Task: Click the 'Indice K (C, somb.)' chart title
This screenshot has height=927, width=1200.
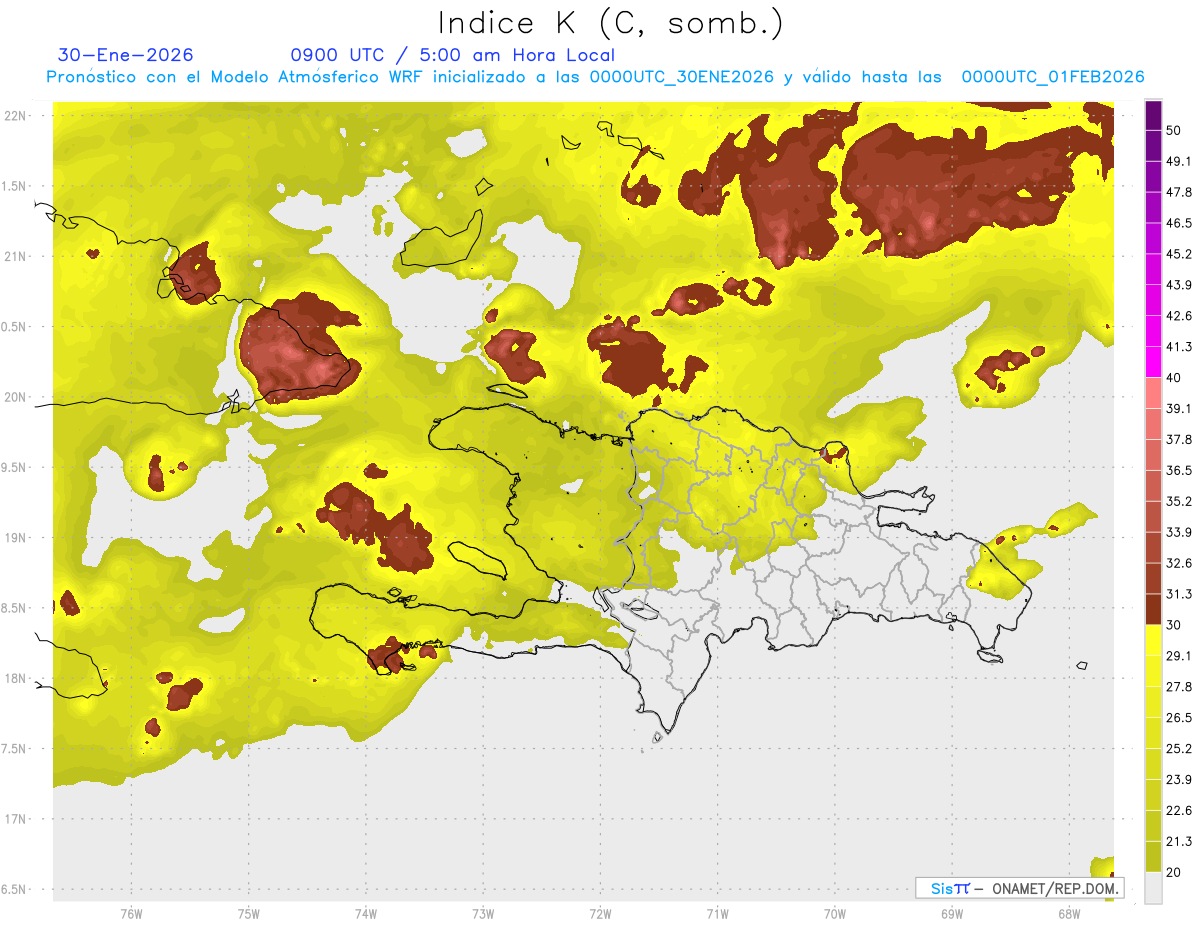Action: 610,23
